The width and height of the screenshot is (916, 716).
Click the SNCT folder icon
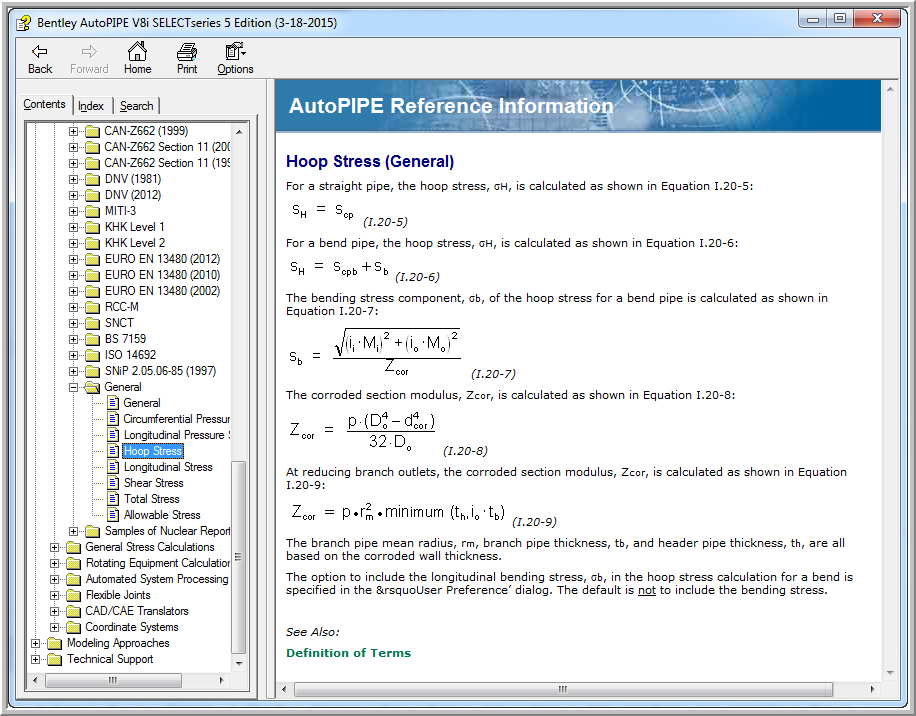point(92,323)
